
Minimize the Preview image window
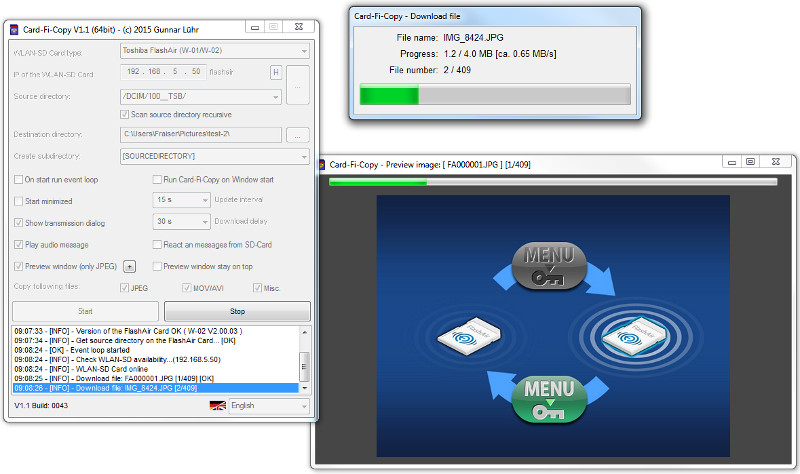[x=732, y=162]
